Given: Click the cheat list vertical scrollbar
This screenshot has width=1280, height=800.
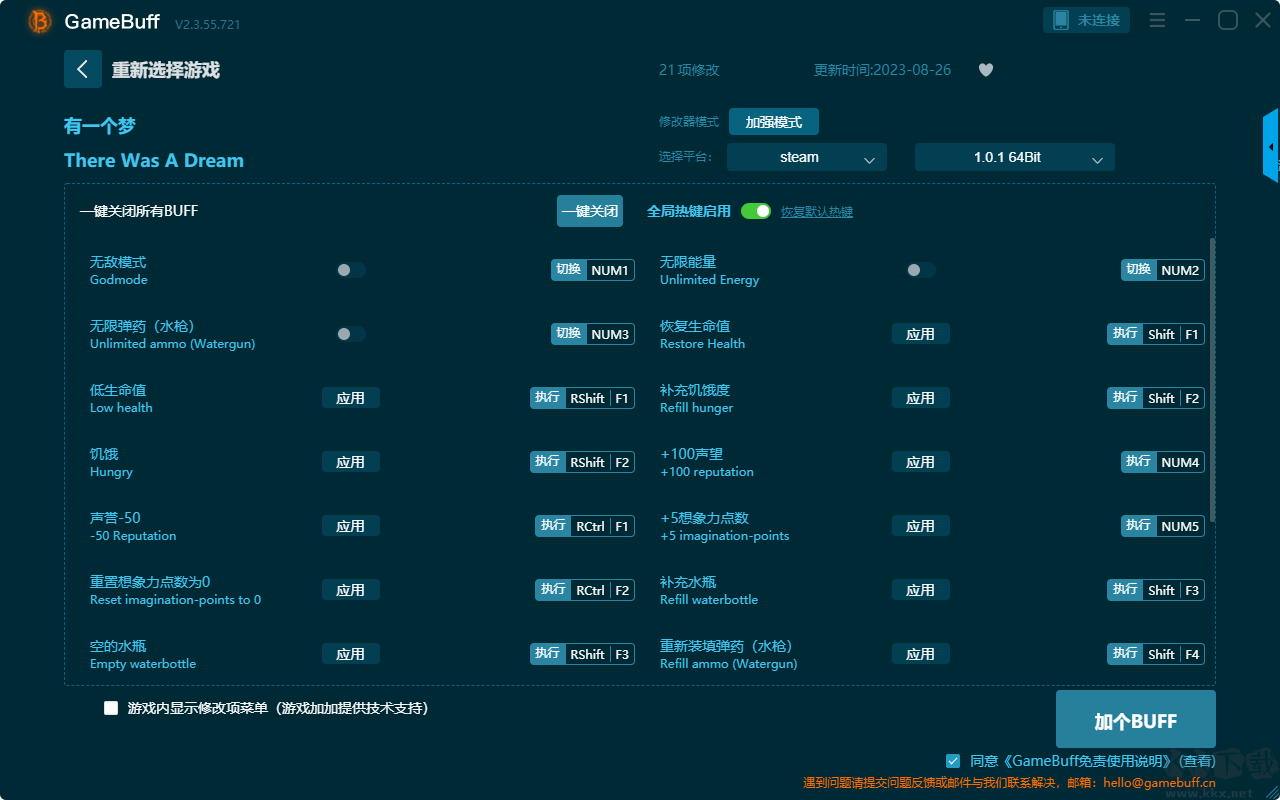Looking at the screenshot, I should tap(1213, 380).
